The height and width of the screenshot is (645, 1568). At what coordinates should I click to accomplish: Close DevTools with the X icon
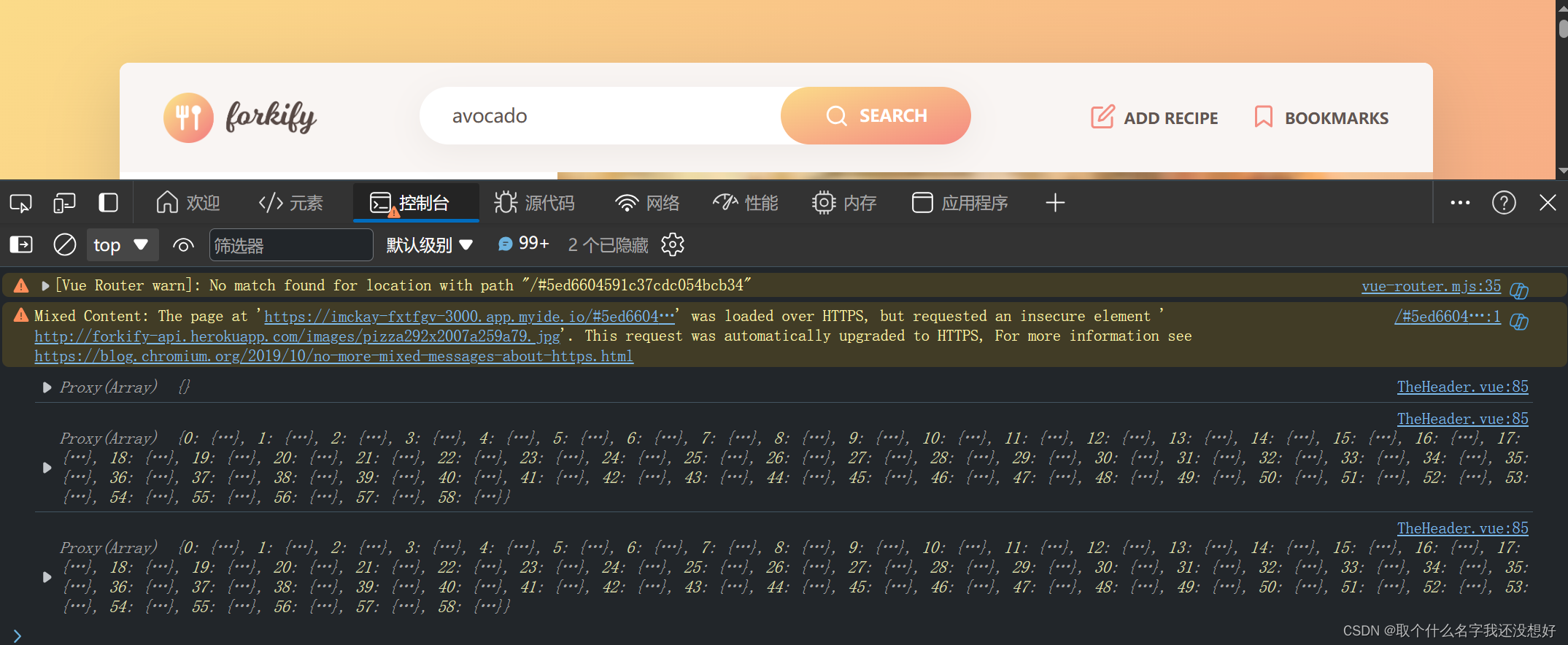[x=1548, y=203]
